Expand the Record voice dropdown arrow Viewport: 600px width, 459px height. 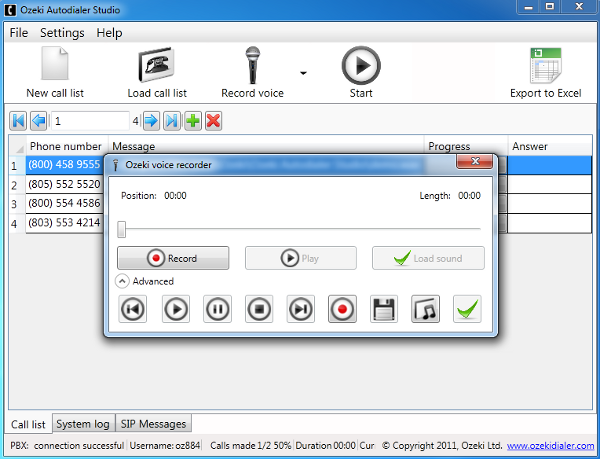click(x=303, y=73)
